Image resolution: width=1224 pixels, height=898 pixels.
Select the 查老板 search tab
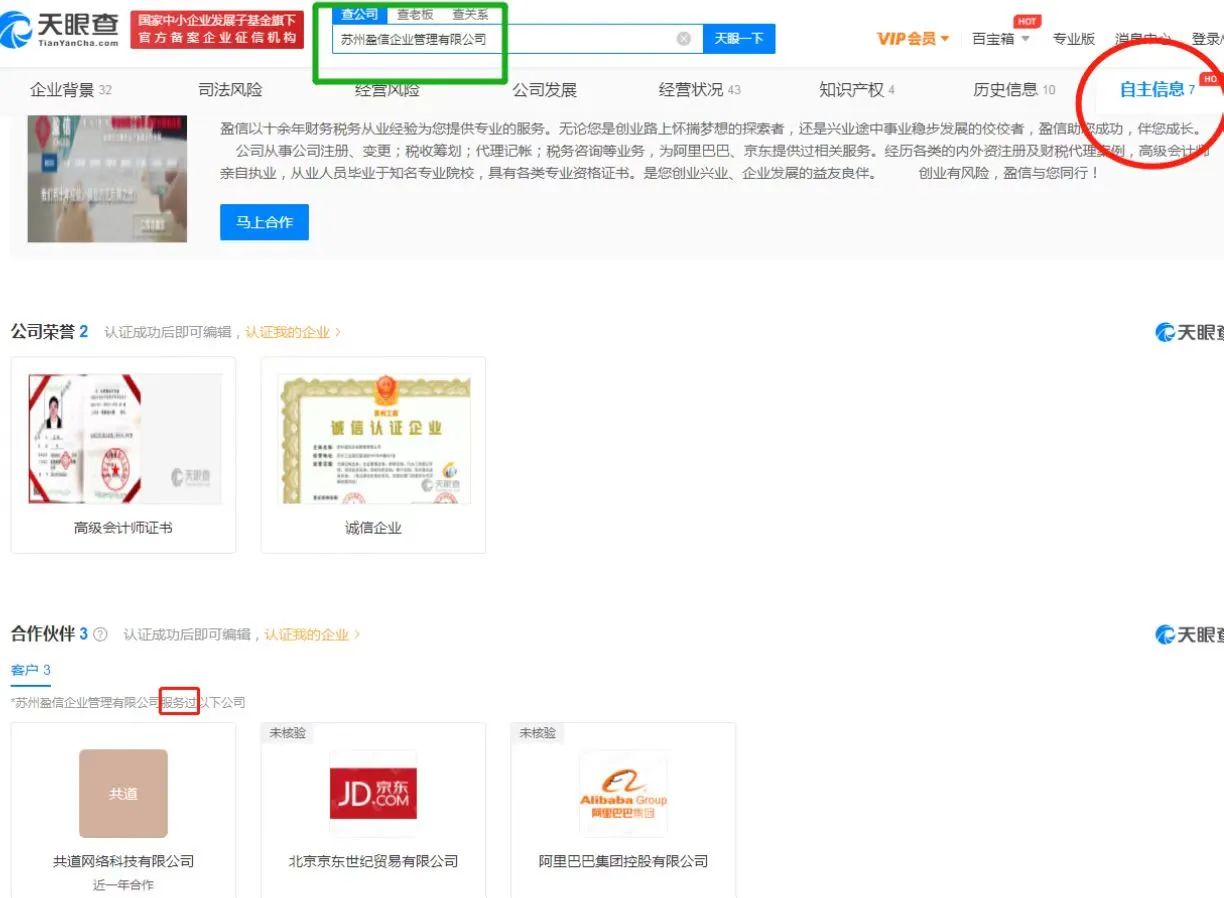click(x=415, y=14)
